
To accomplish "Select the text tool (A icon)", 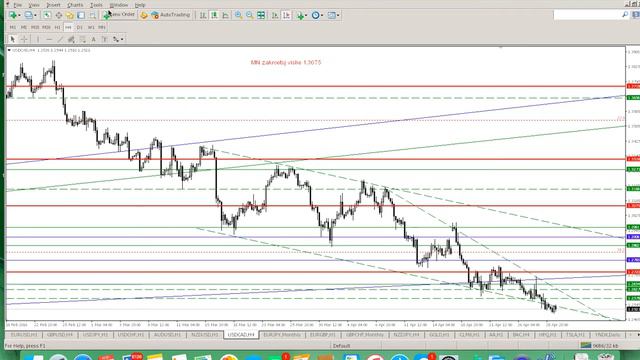I will (x=93, y=39).
